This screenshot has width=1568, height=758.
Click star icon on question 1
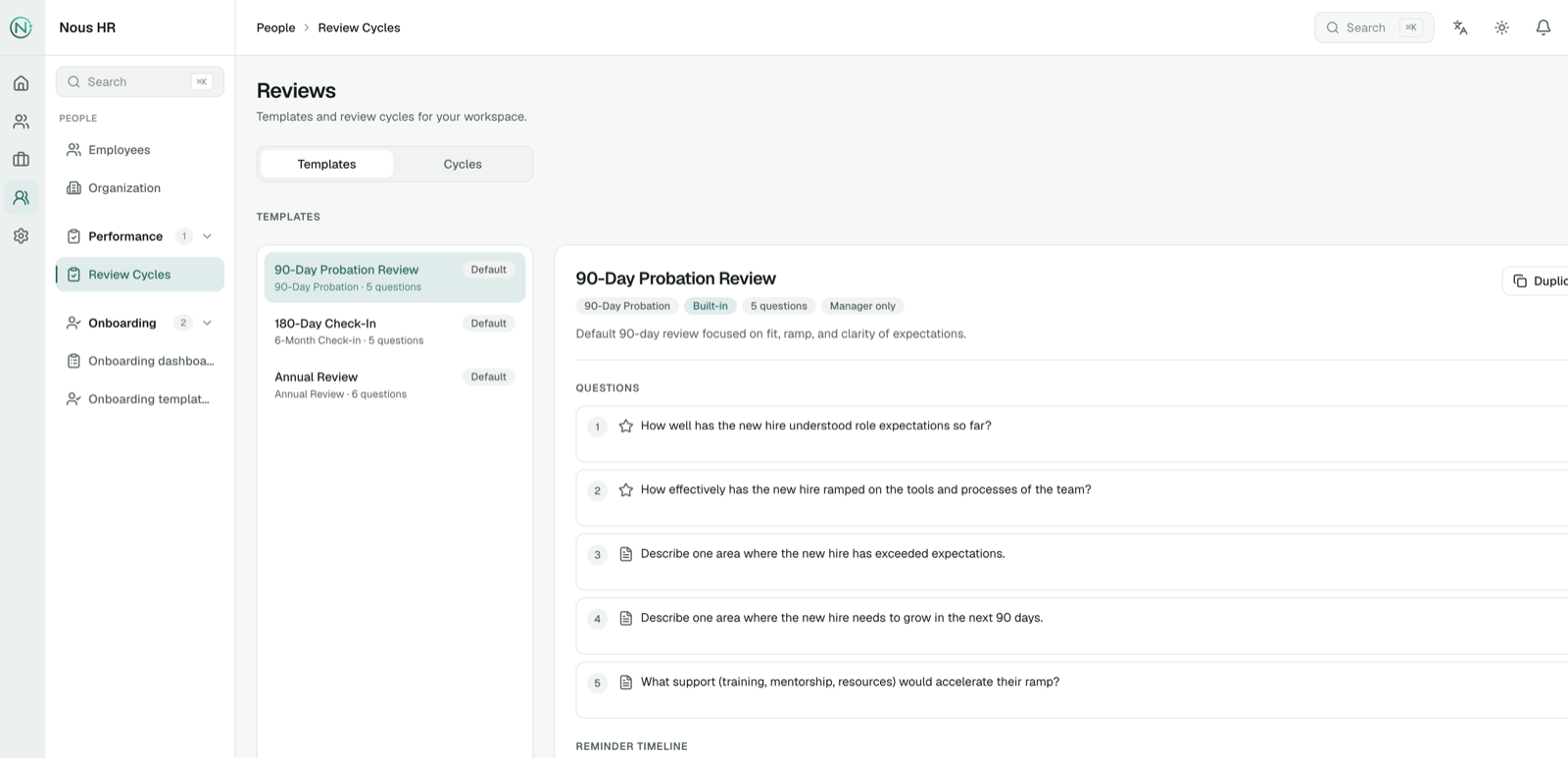[x=626, y=426]
